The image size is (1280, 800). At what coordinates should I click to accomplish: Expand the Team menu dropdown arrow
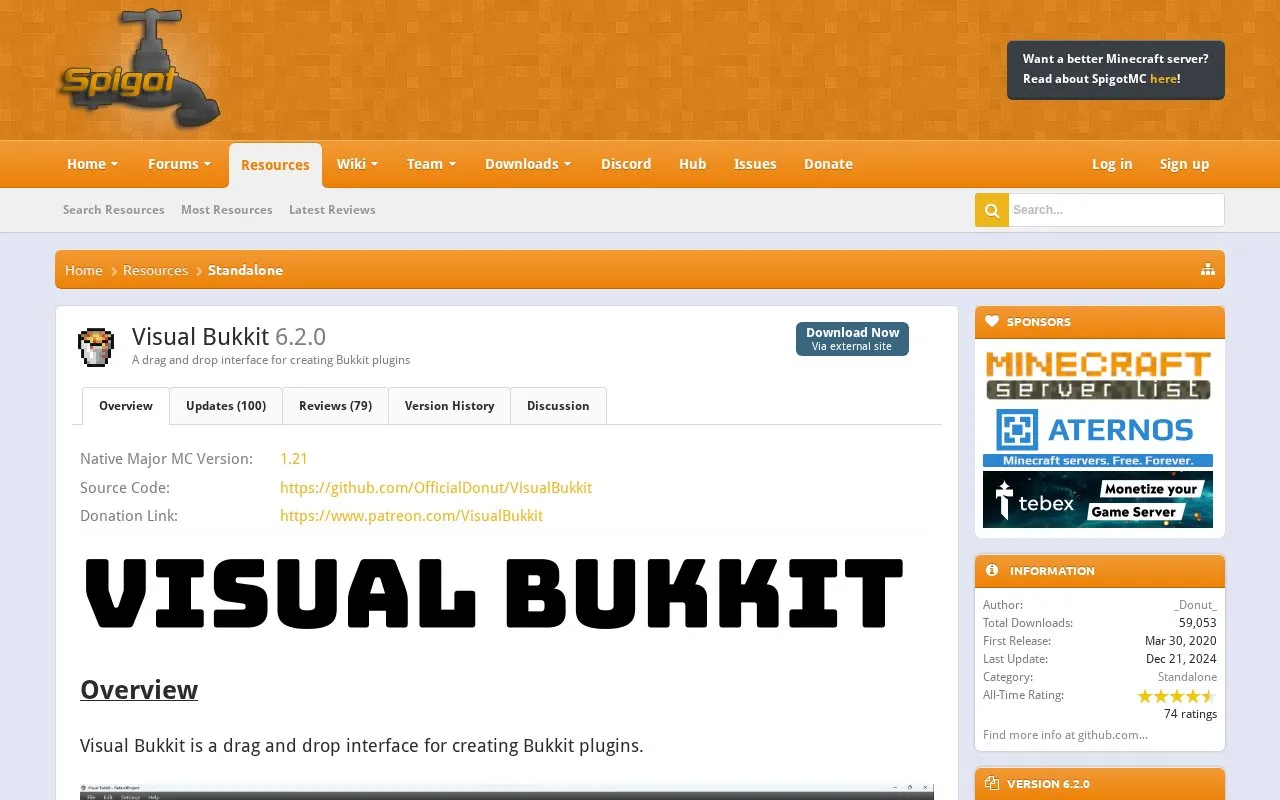[452, 165]
